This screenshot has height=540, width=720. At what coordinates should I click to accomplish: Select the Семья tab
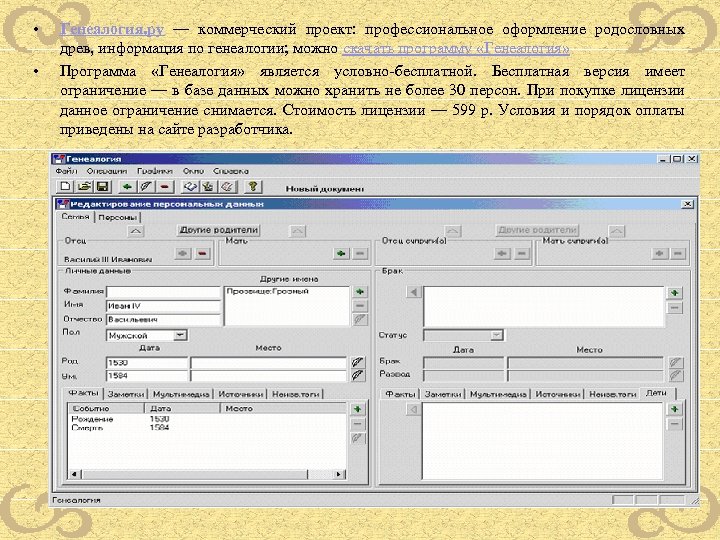[x=75, y=217]
